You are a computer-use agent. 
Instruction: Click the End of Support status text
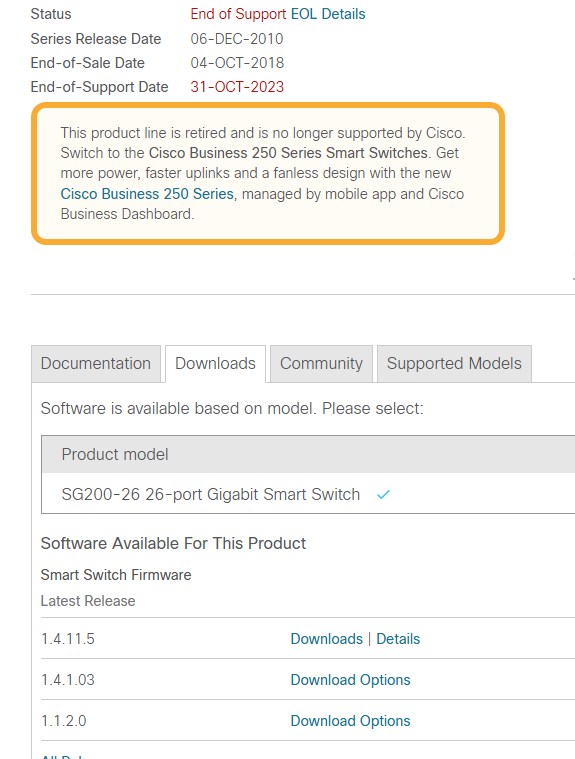pos(238,14)
